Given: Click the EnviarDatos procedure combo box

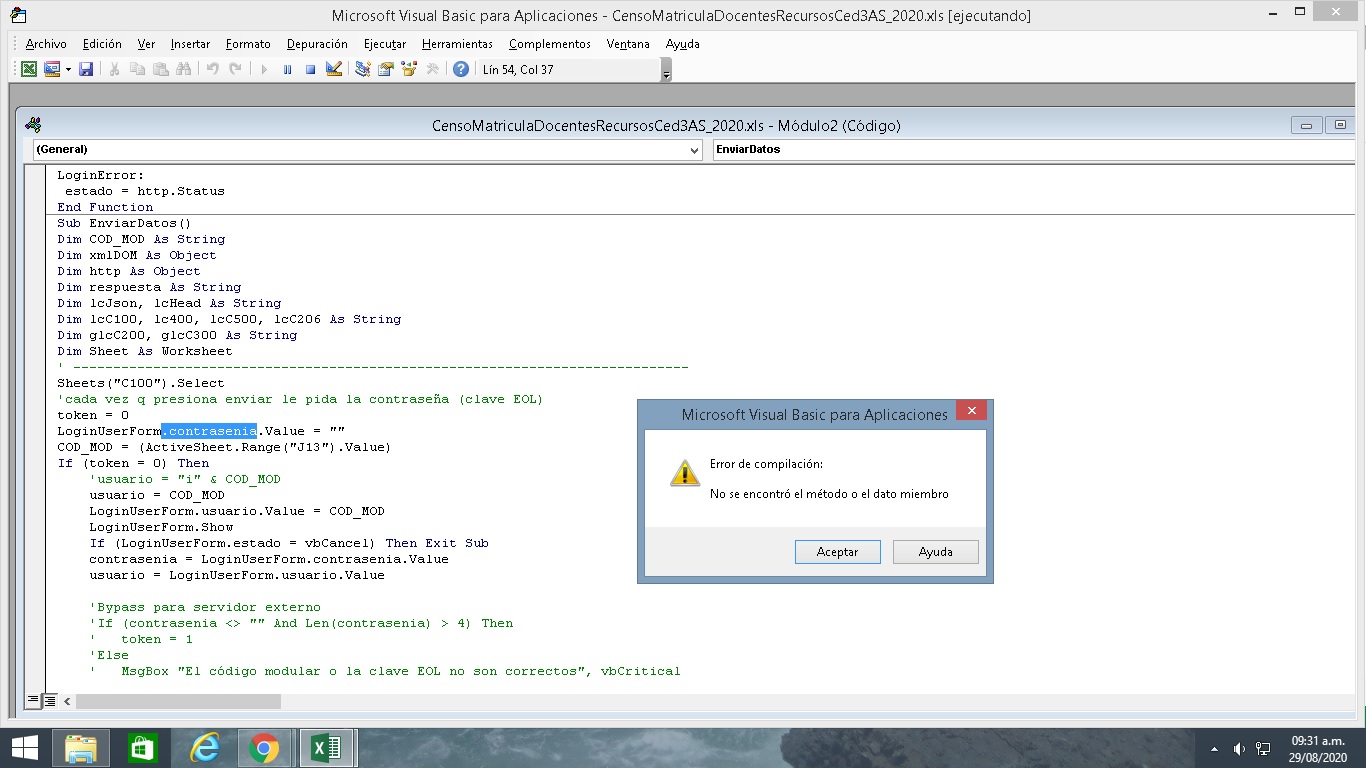Looking at the screenshot, I should (1034, 150).
